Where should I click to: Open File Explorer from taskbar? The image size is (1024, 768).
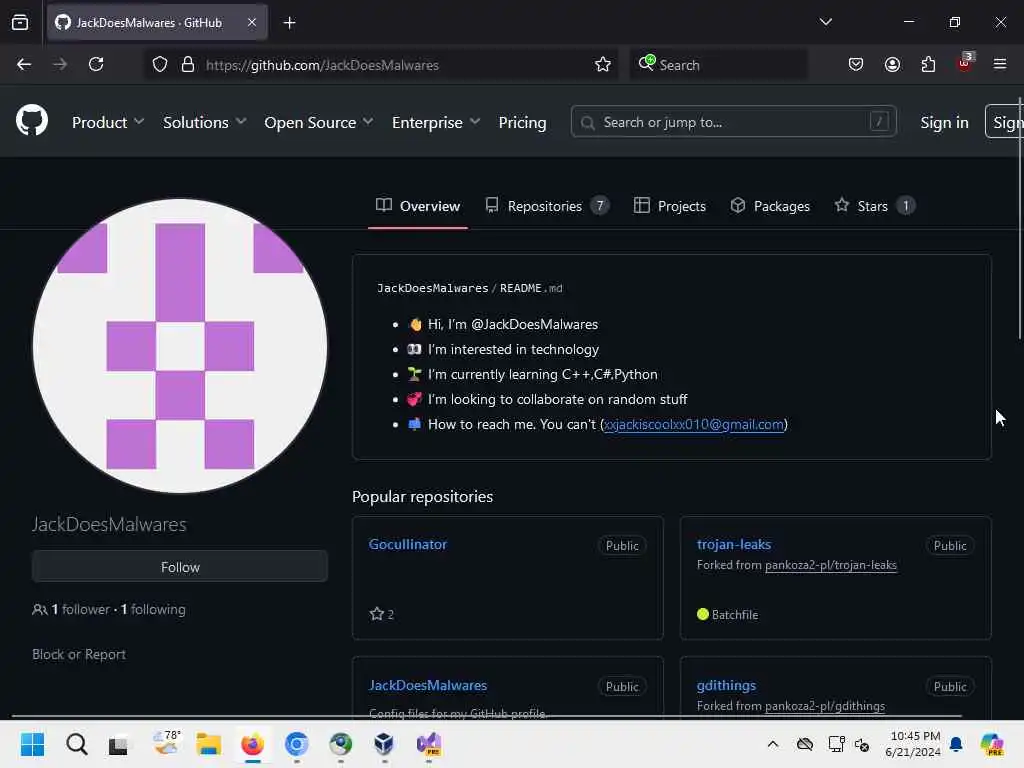point(208,744)
